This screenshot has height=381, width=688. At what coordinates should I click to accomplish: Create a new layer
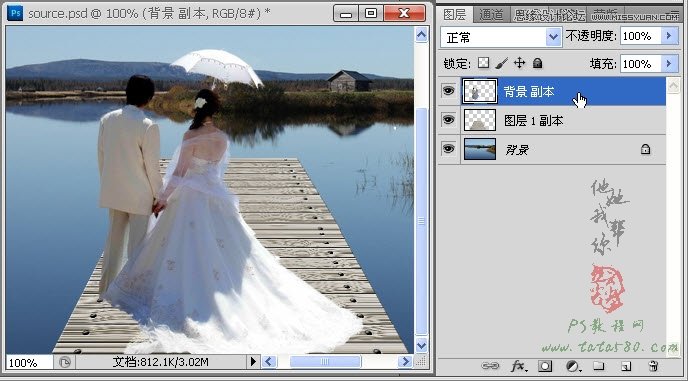626,366
